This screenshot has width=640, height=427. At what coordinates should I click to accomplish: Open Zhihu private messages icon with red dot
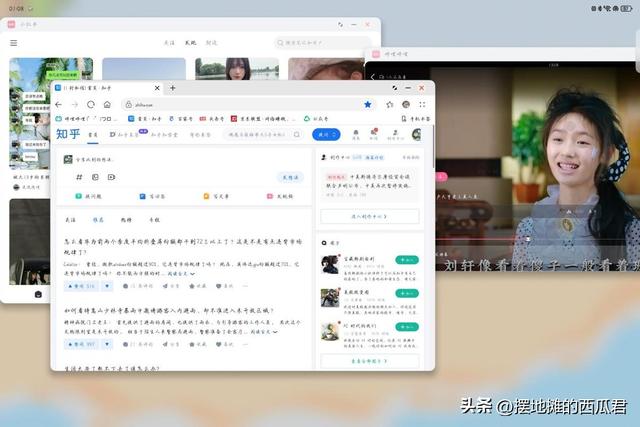point(373,134)
